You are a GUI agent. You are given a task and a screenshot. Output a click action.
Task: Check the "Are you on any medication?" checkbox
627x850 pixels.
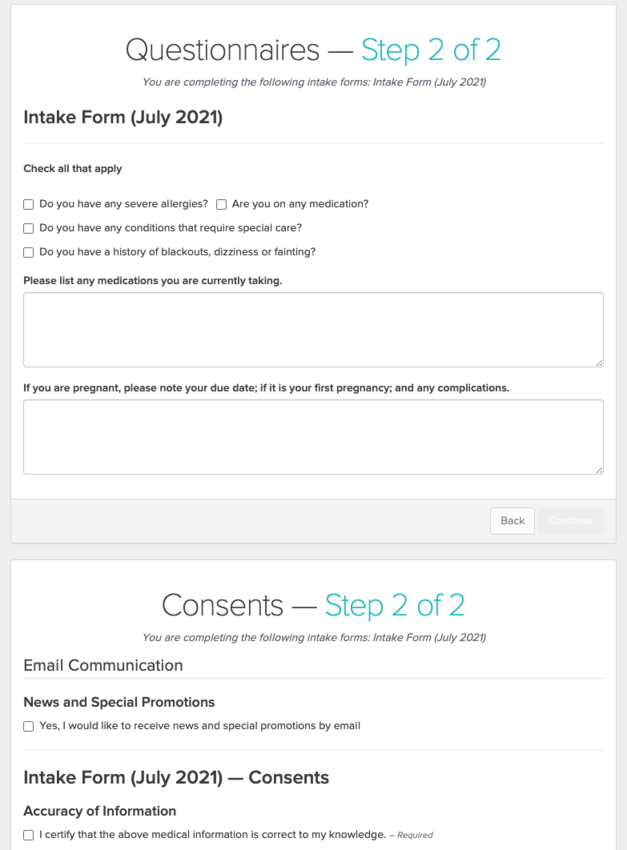point(221,204)
